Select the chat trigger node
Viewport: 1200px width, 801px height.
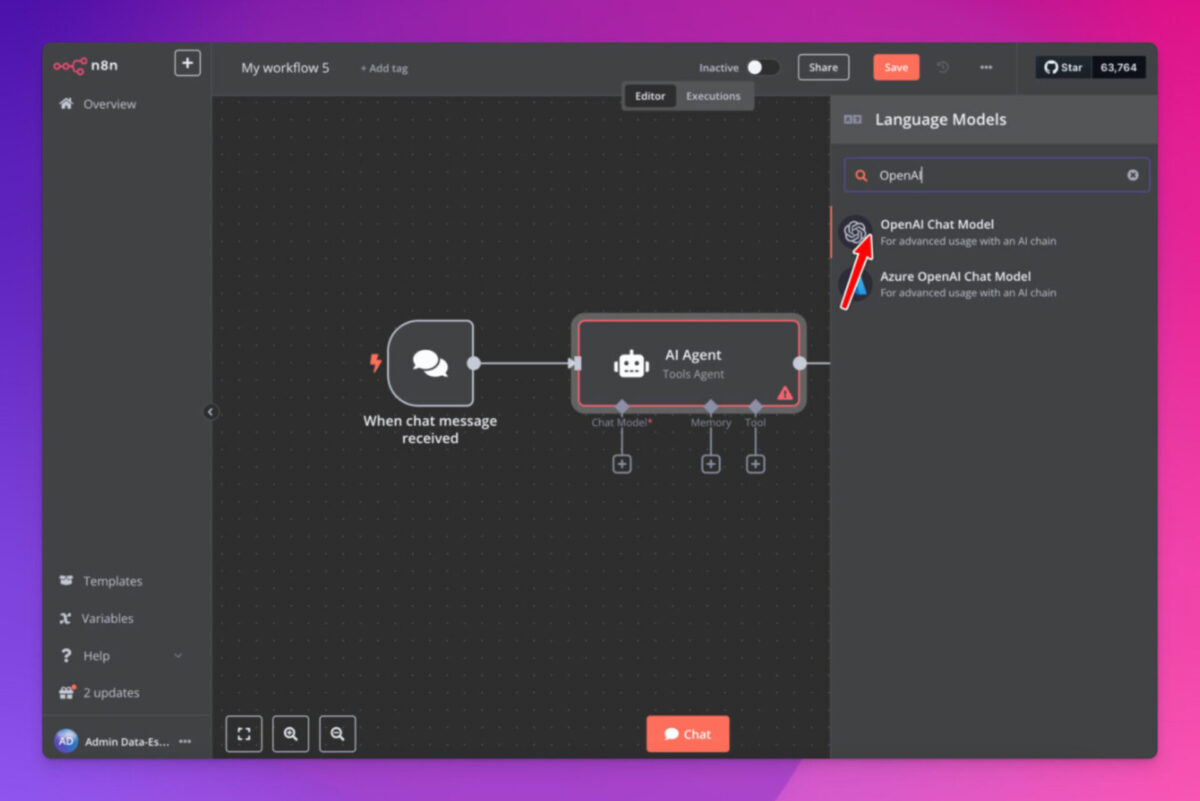[x=430, y=363]
